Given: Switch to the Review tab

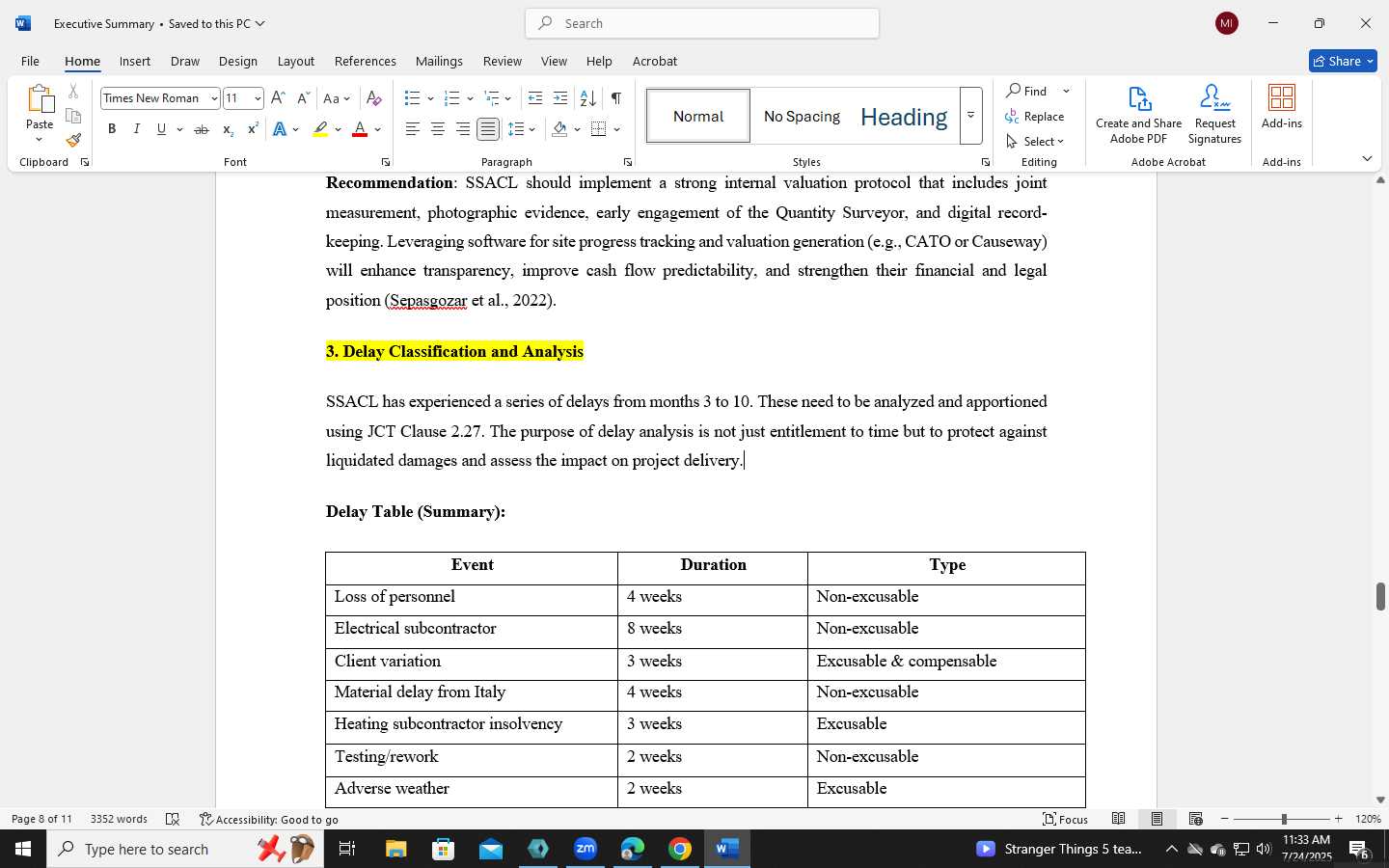Looking at the screenshot, I should pyautogui.click(x=503, y=61).
